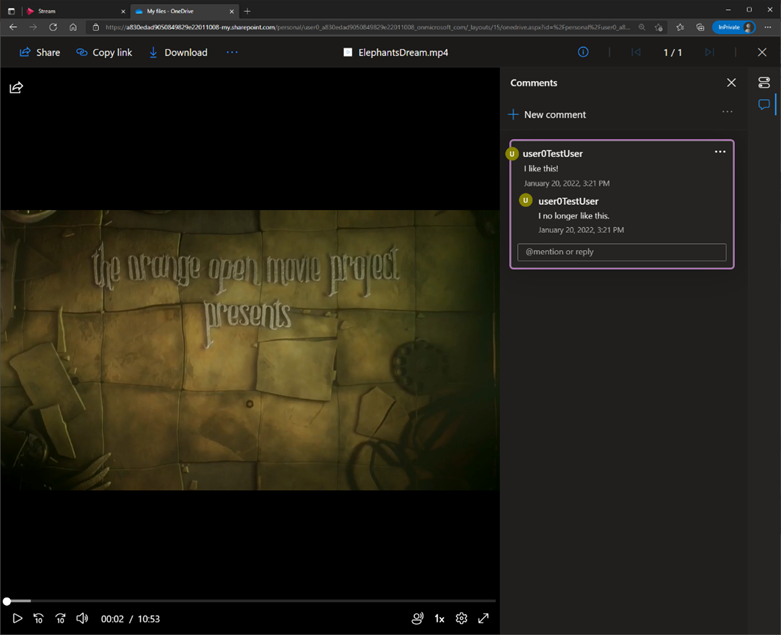Click user0TestUser avatar on reply comment
The width and height of the screenshot is (781, 635).
(x=525, y=200)
